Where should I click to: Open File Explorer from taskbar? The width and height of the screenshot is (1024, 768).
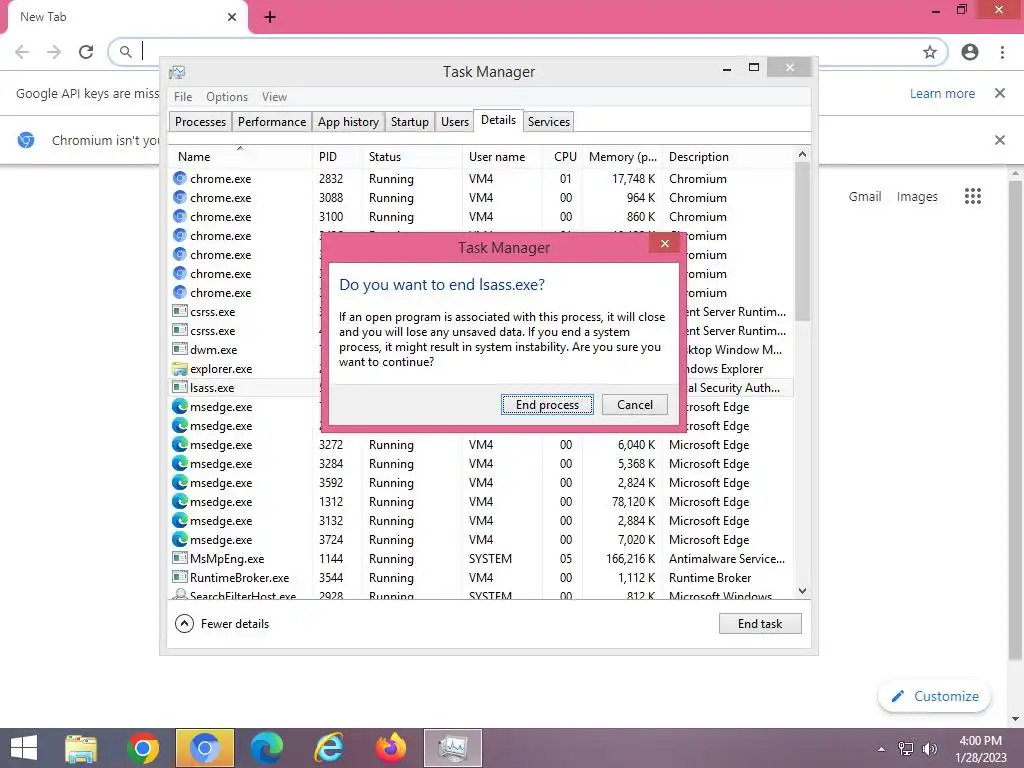[81, 748]
